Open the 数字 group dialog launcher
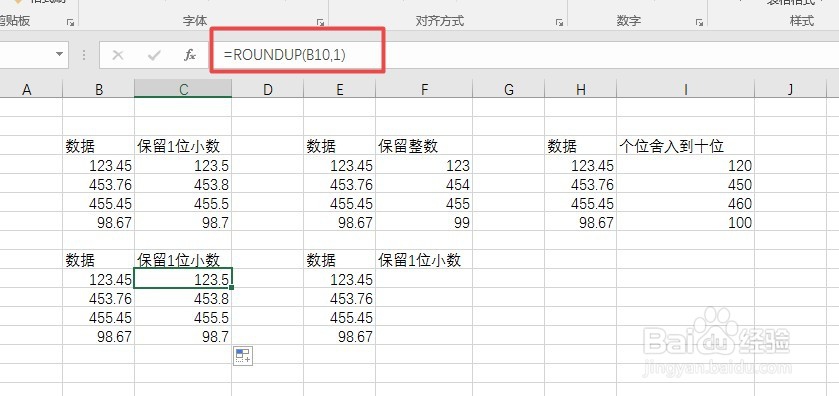The image size is (839, 396). pyautogui.click(x=699, y=22)
